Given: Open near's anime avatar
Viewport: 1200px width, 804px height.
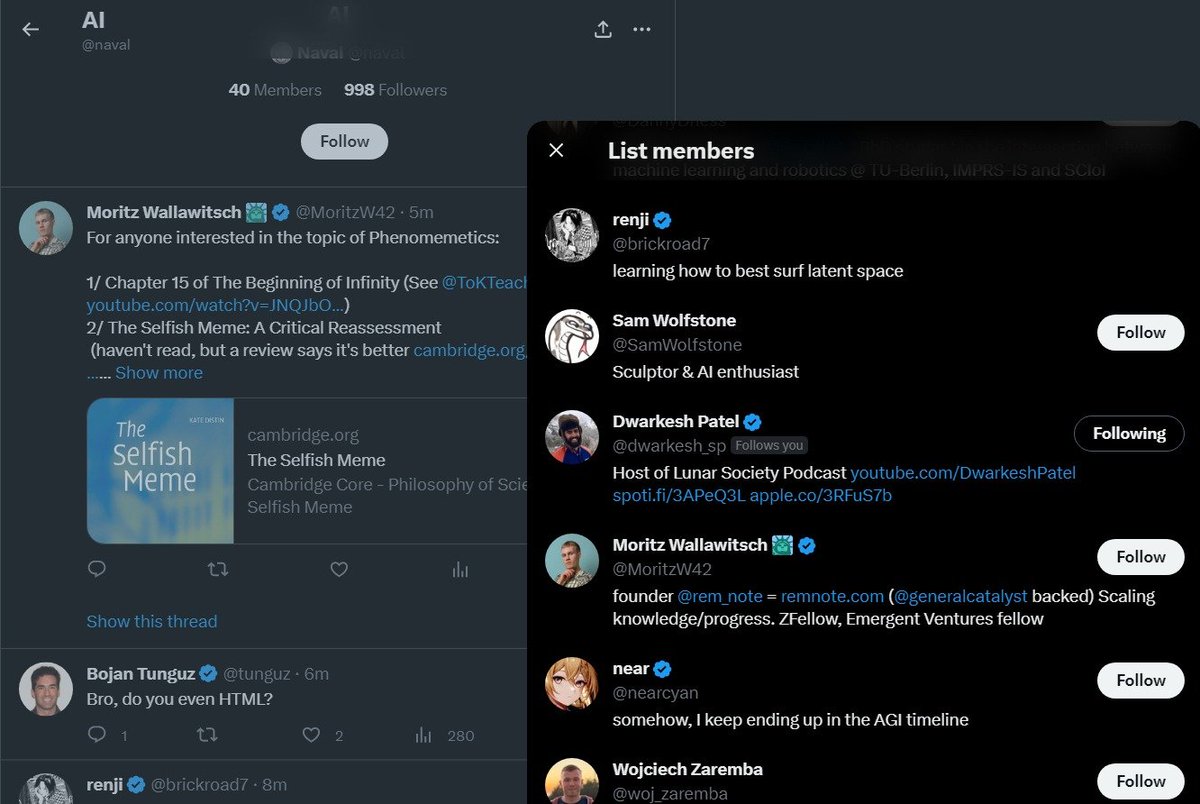Looking at the screenshot, I should point(572,684).
